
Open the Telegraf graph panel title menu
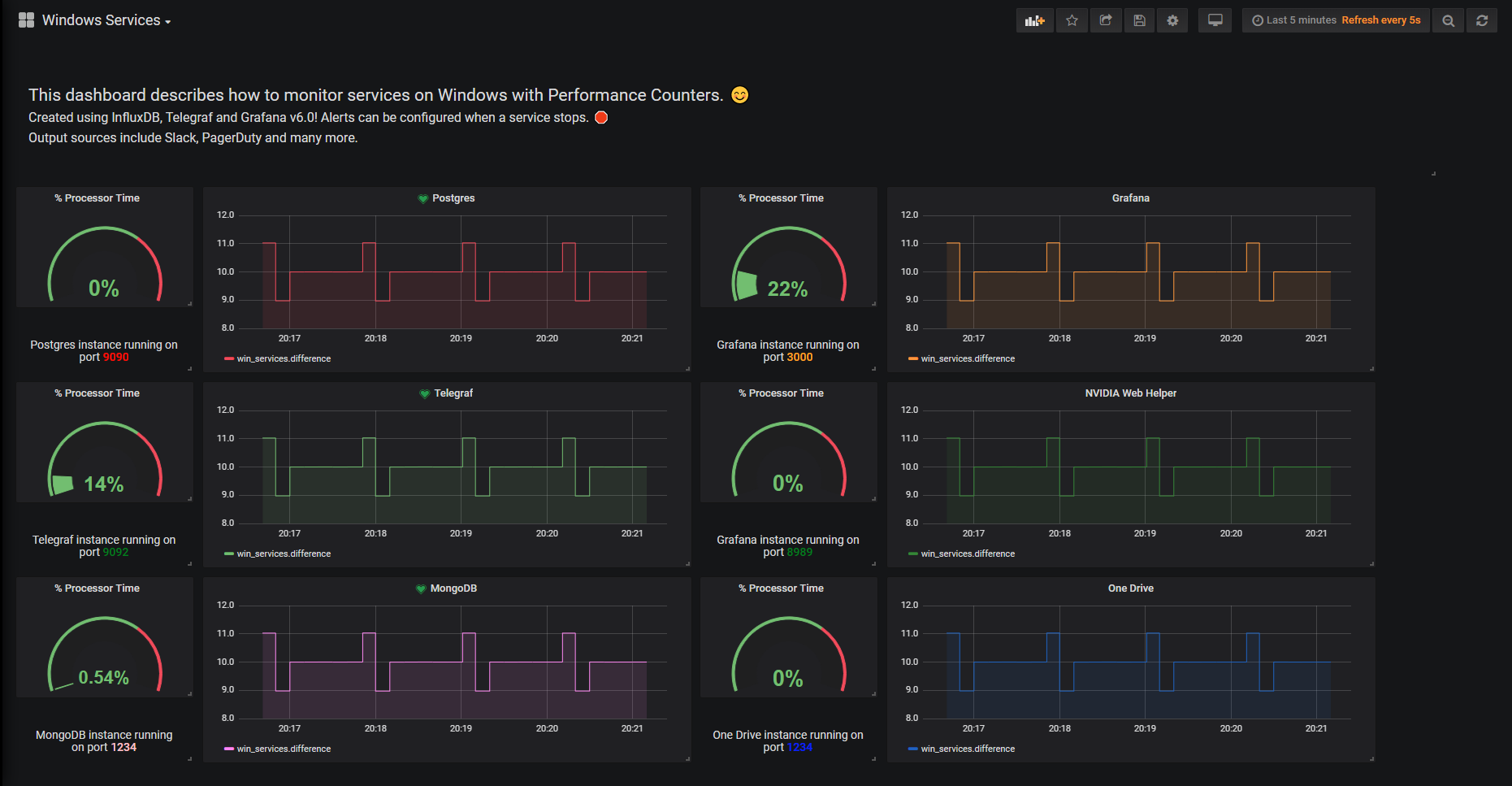tap(453, 393)
